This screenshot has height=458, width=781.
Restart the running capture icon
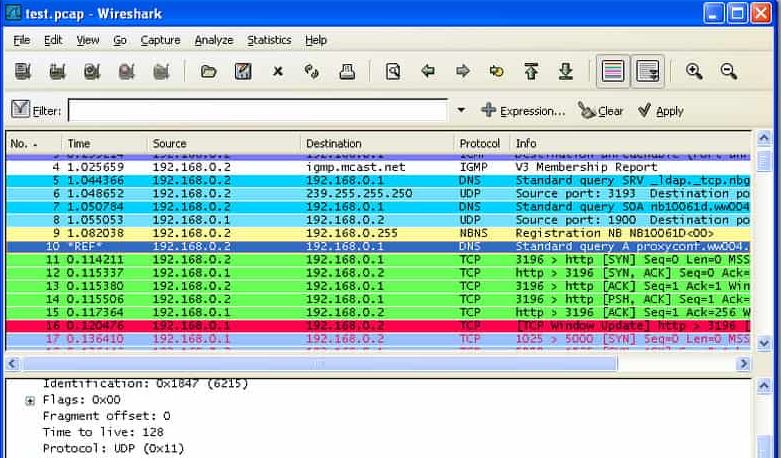[x=161, y=72]
